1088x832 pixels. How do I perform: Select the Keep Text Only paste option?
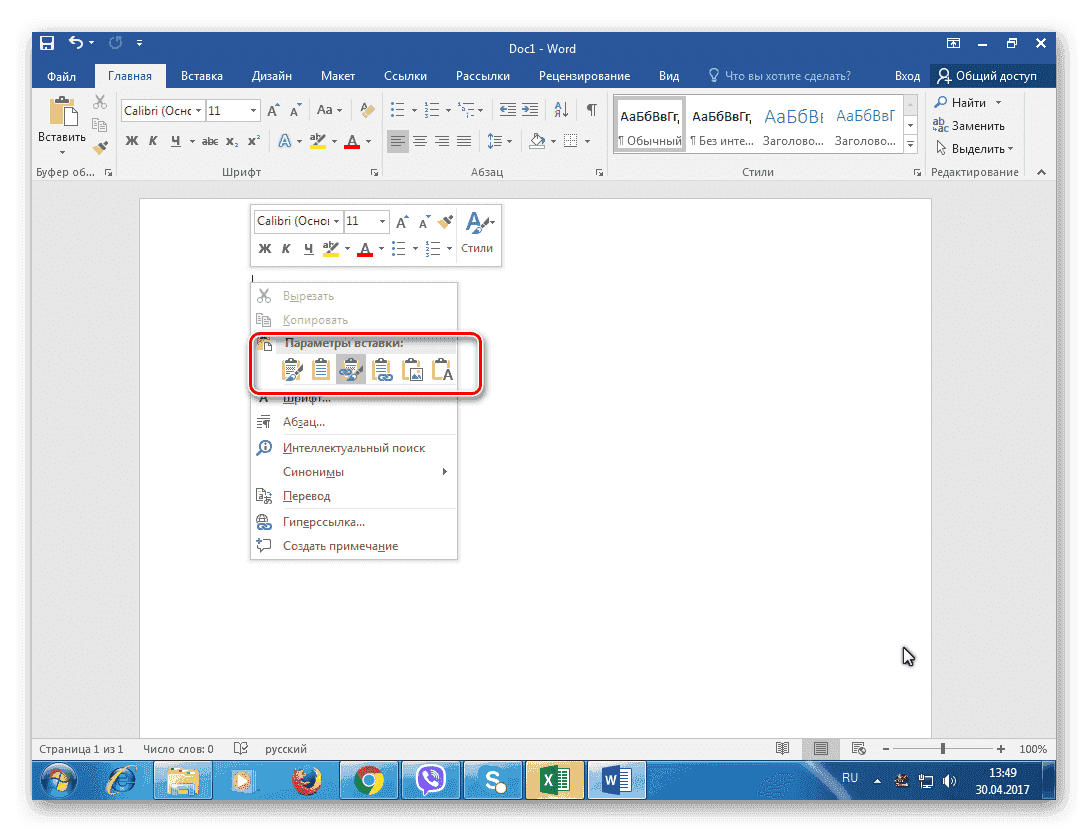coord(442,371)
